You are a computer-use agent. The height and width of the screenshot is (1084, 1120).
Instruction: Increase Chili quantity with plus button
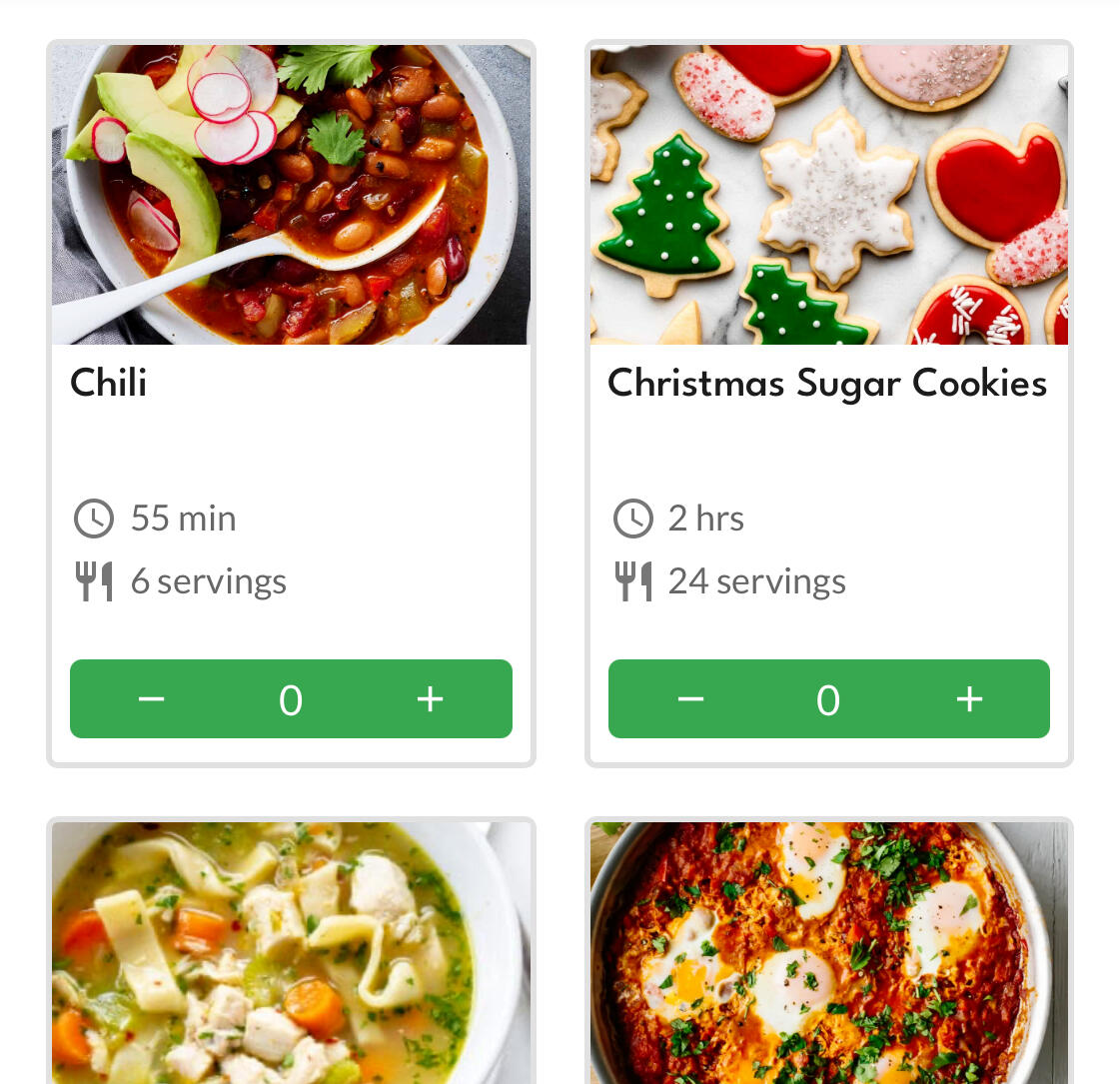point(430,699)
